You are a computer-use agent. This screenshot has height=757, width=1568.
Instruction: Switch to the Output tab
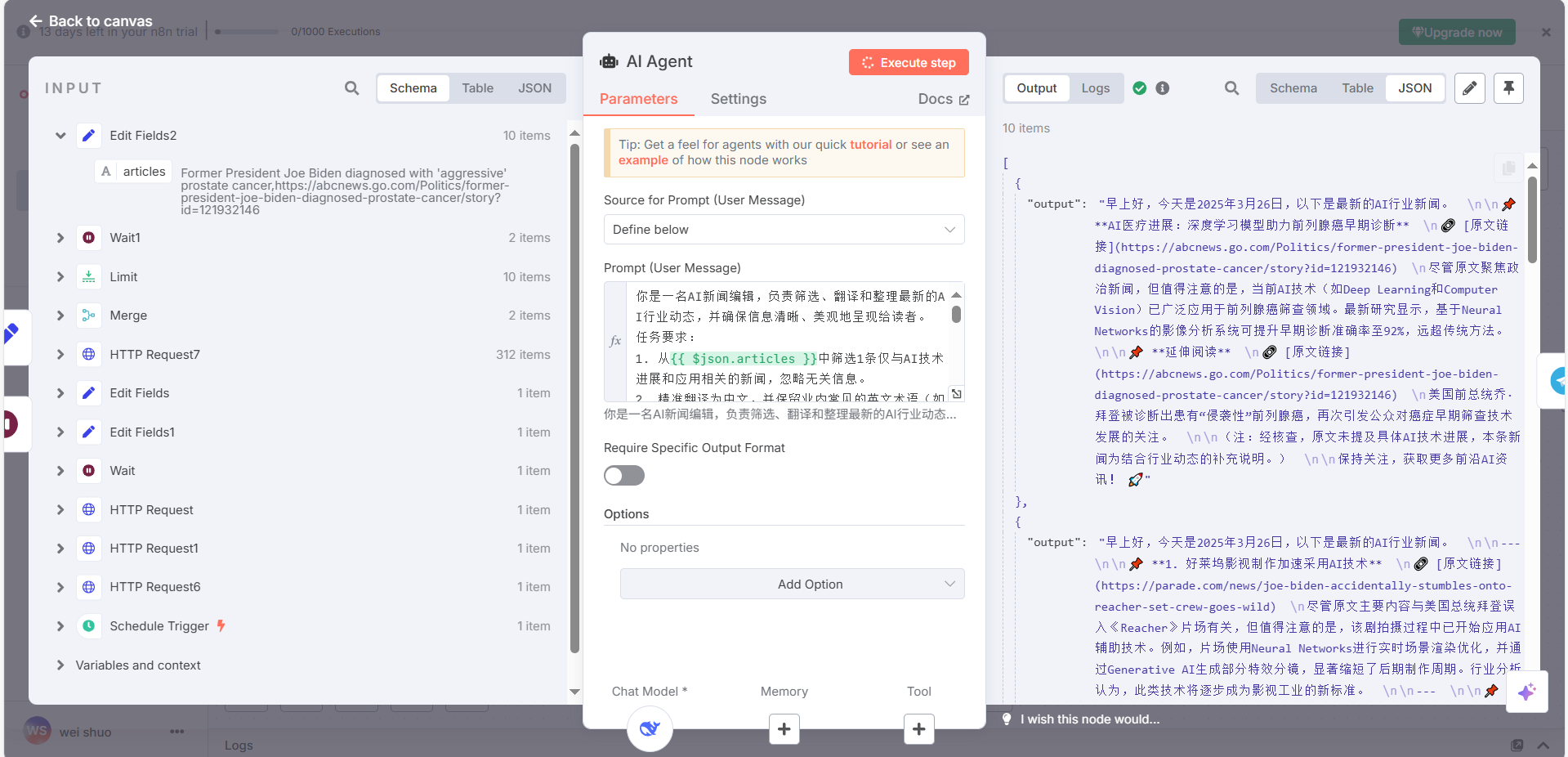1036,88
